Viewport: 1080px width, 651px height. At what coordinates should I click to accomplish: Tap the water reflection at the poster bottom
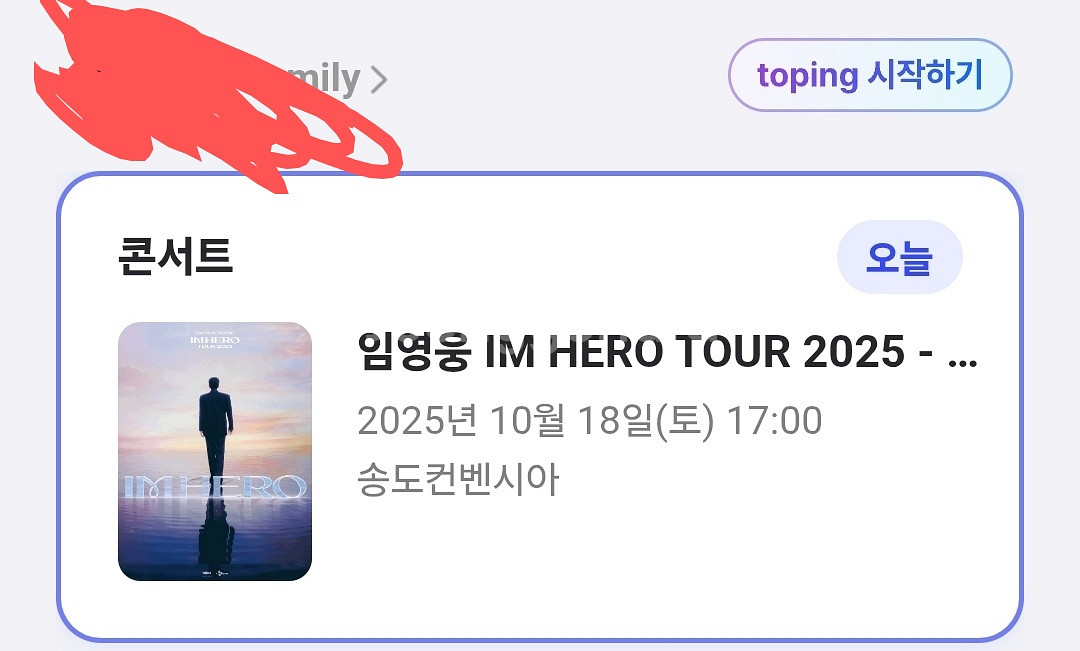pyautogui.click(x=215, y=535)
